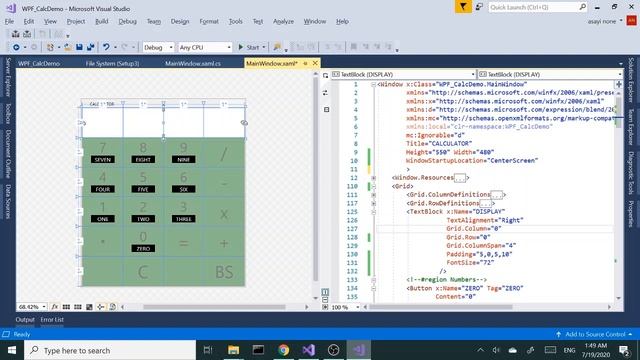
Task: Open Google Chrome from the taskbar
Action: tap(283, 350)
